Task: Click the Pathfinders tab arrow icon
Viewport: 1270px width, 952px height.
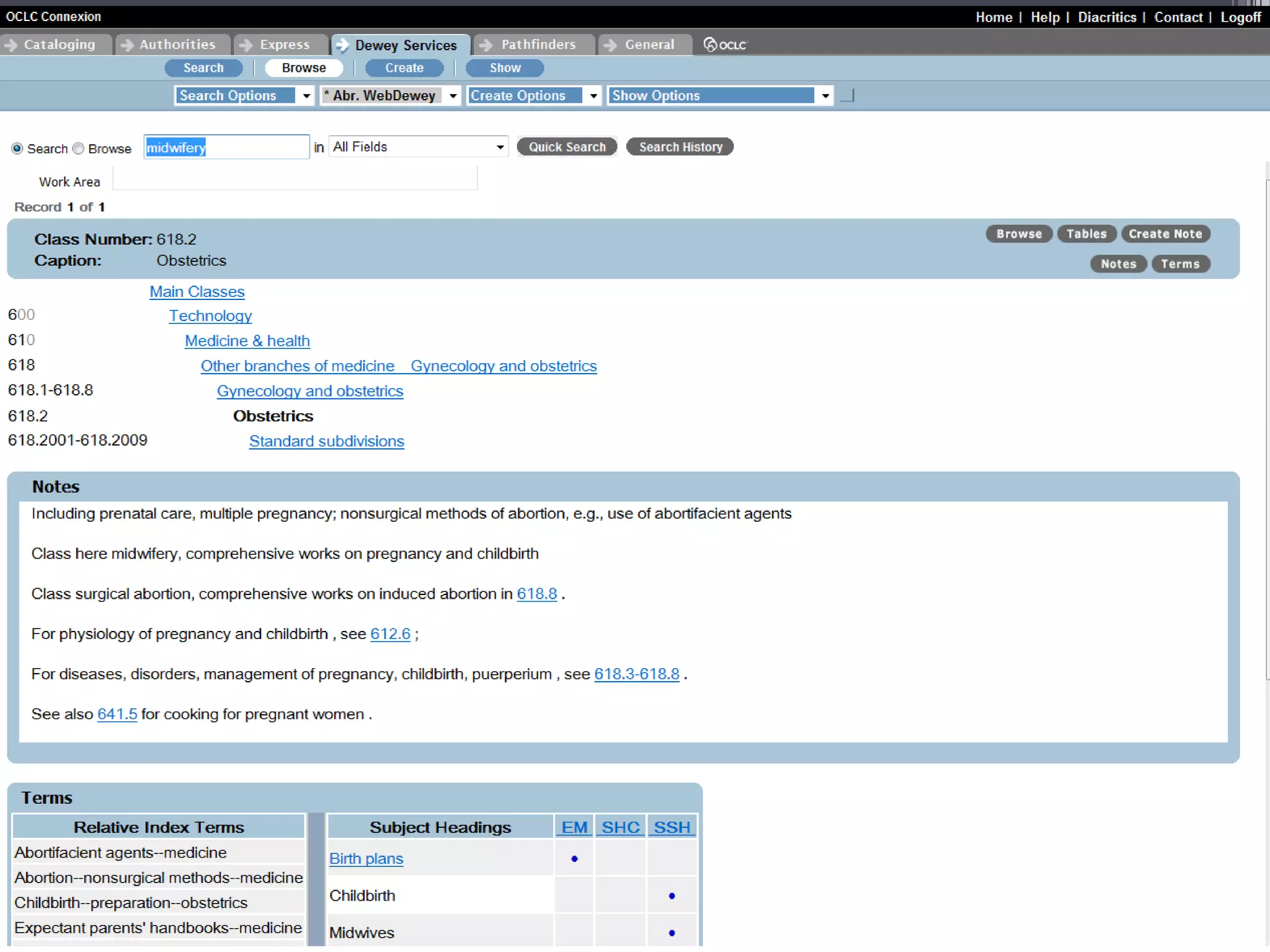Action: click(486, 45)
